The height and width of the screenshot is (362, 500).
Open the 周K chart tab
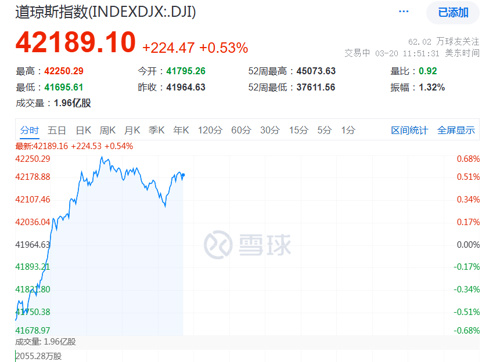(x=107, y=130)
